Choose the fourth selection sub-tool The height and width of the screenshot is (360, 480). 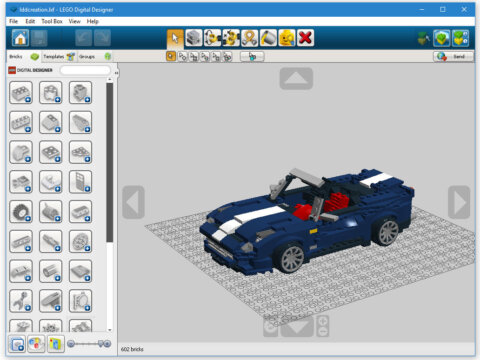(x=205, y=57)
